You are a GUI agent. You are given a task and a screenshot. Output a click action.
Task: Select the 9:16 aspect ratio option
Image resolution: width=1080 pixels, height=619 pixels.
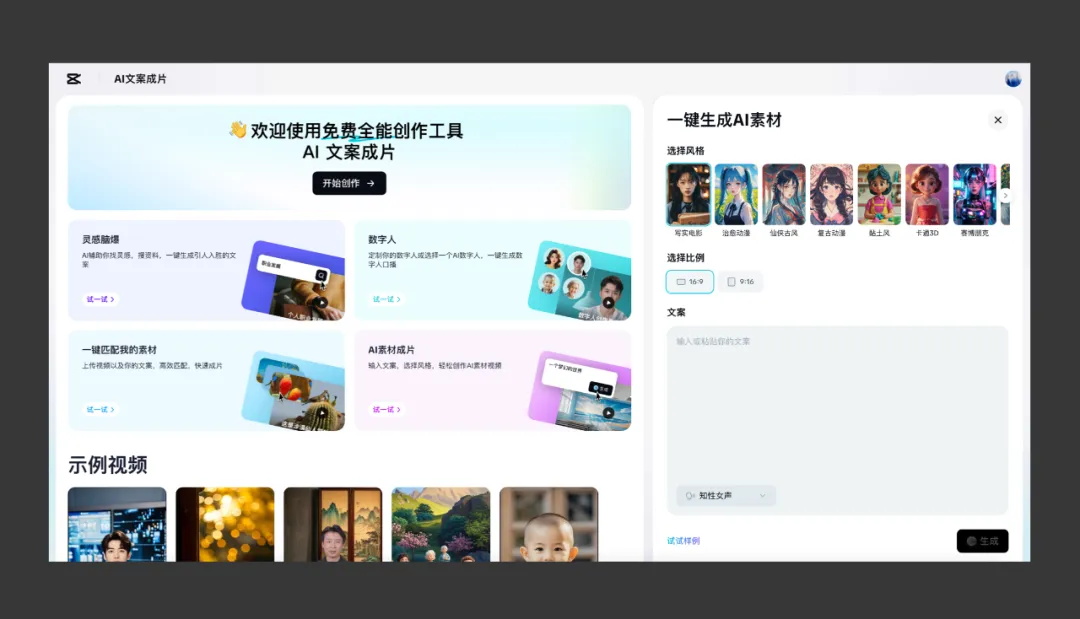pyautogui.click(x=740, y=281)
